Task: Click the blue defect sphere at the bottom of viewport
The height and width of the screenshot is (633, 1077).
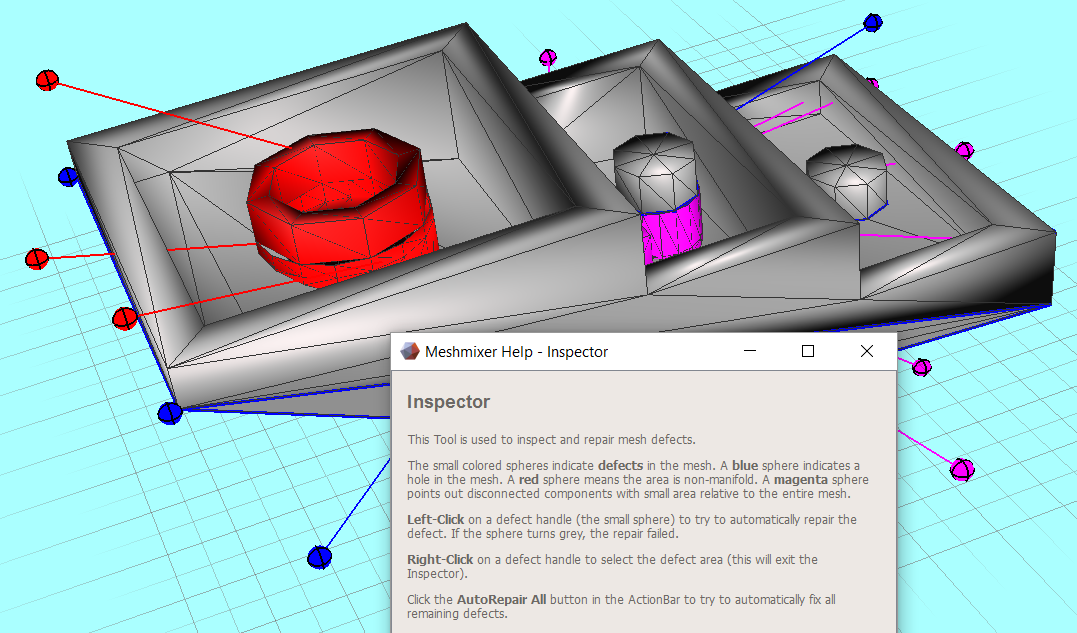Action: [x=319, y=557]
